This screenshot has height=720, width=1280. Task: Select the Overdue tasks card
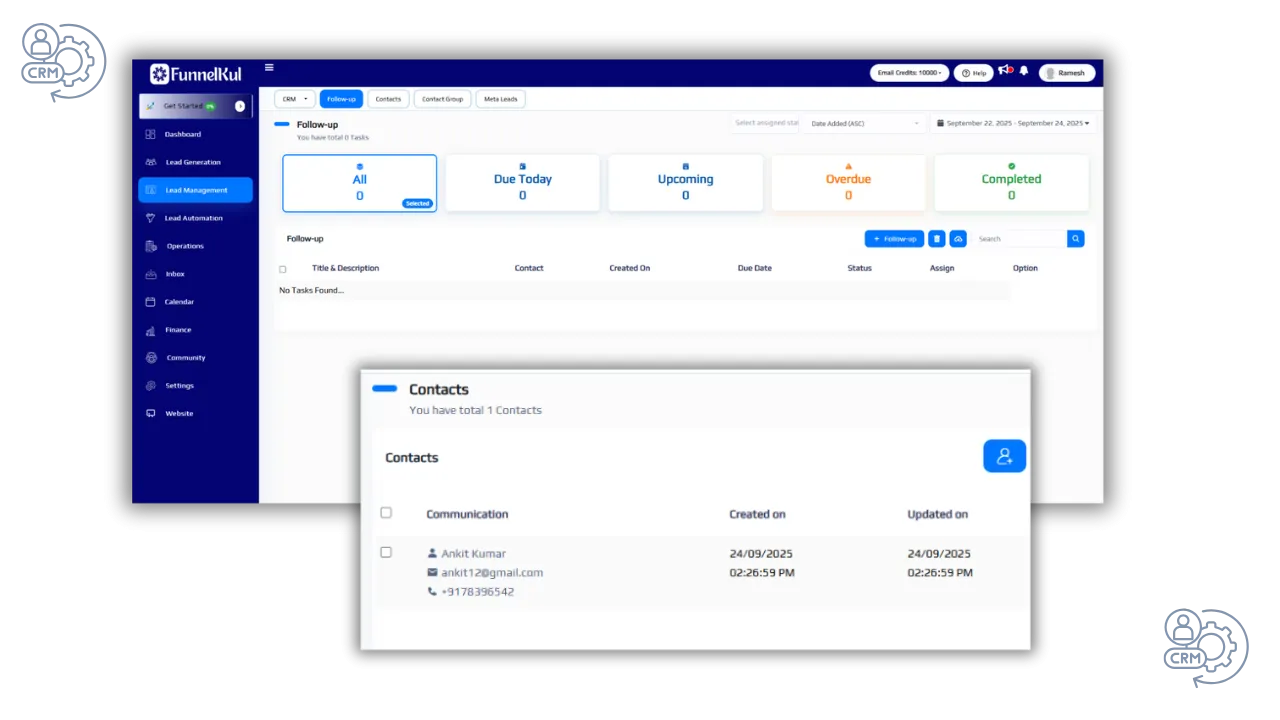pos(848,183)
